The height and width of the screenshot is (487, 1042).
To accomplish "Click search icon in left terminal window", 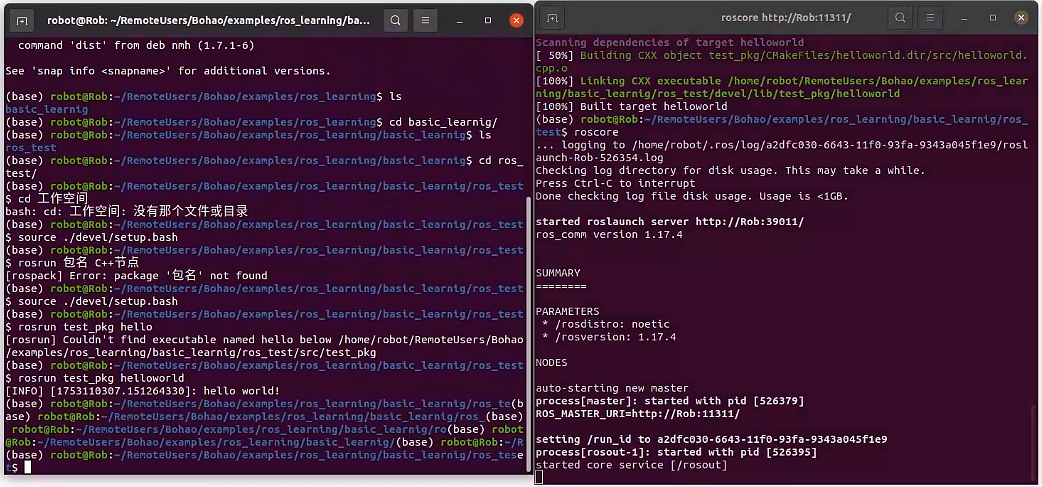I will (x=395, y=21).
